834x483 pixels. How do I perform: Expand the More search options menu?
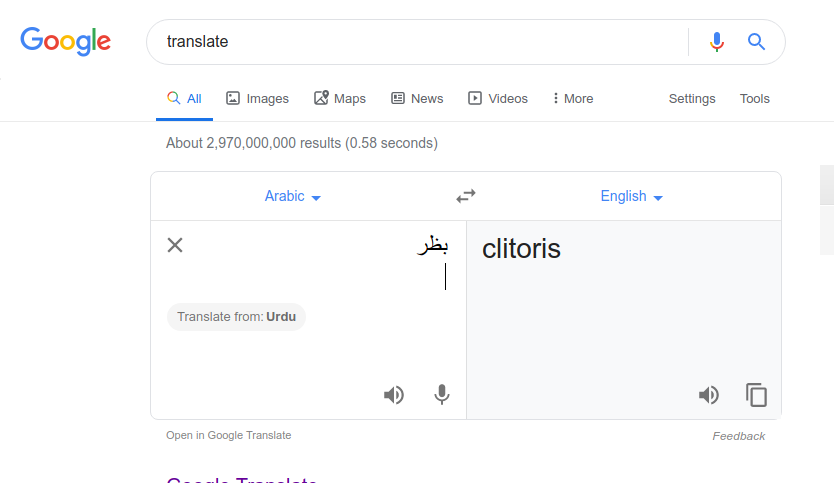(x=572, y=98)
